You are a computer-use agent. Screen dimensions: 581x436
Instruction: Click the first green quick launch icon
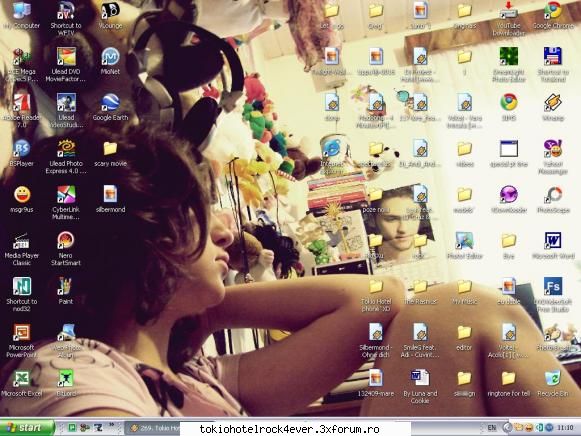click(x=72, y=428)
